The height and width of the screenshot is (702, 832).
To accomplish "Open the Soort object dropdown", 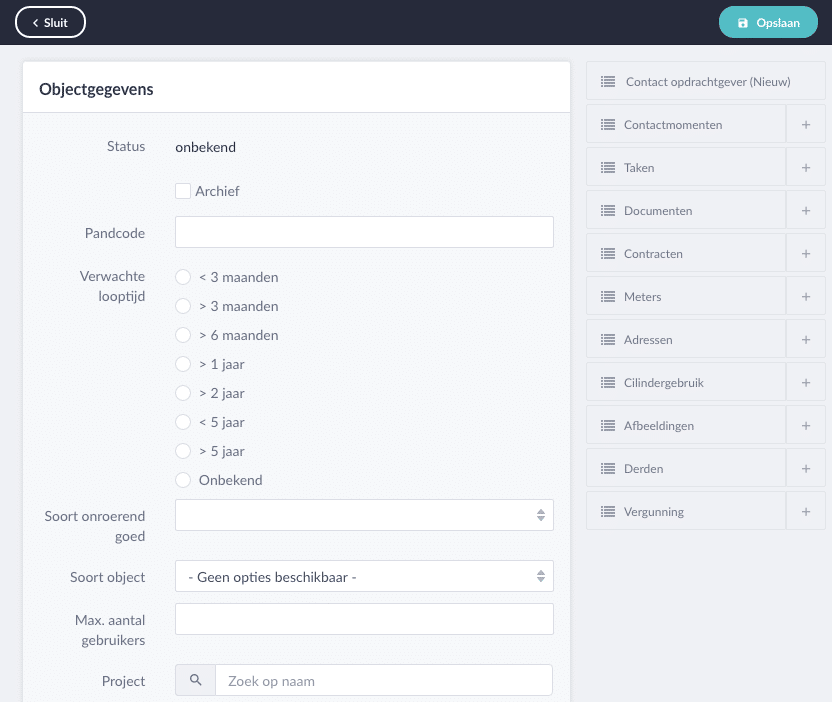I will point(364,576).
